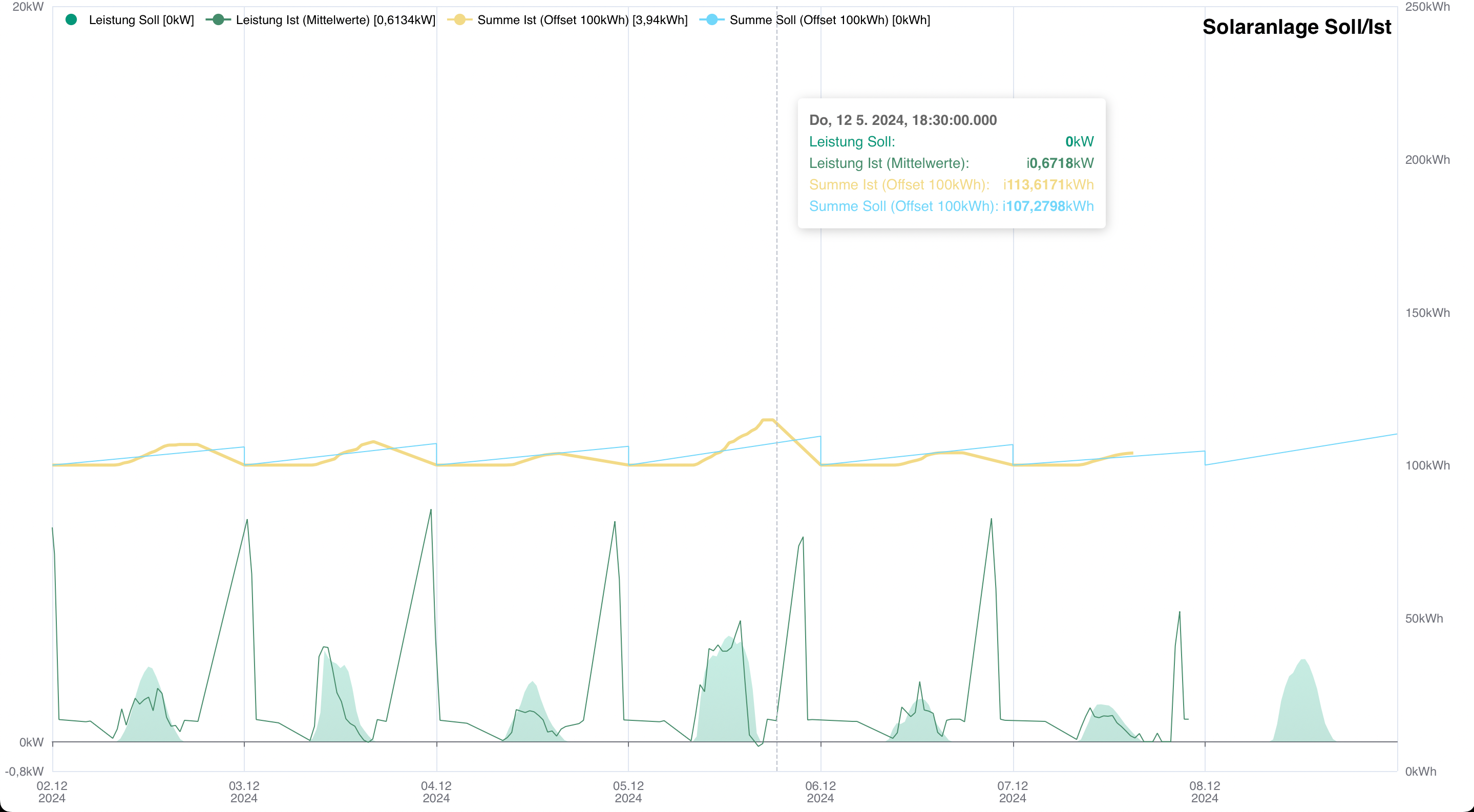Select the 03.12 2024 x-axis date label
This screenshot has width=1474, height=812.
(244, 792)
